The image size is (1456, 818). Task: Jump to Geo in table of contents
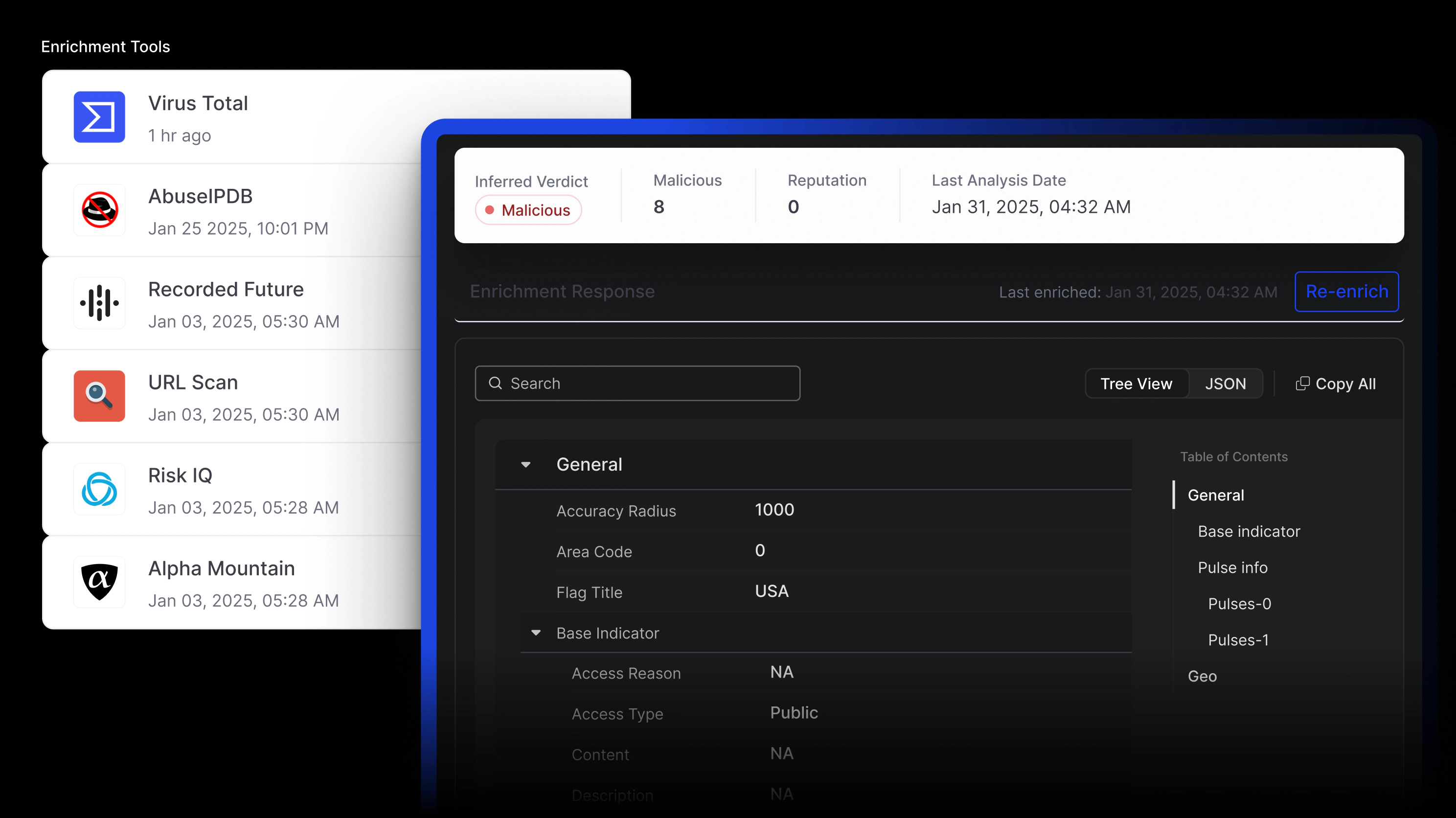click(x=1202, y=676)
